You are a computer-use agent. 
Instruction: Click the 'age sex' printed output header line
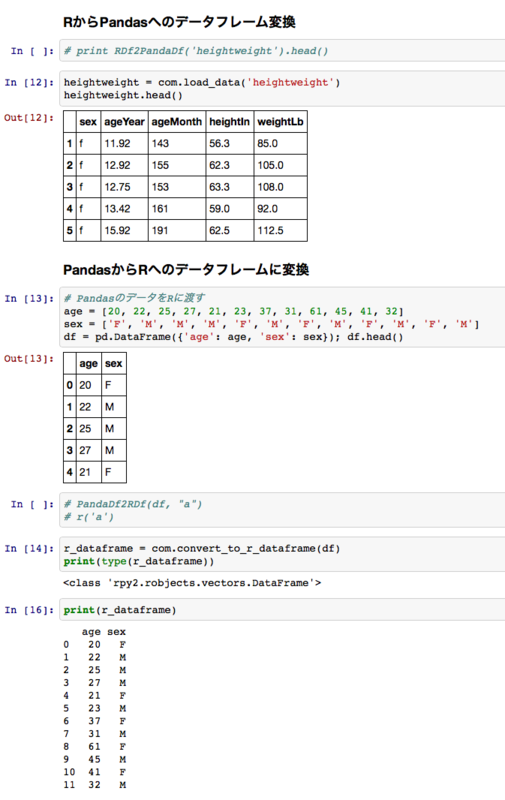click(x=104, y=632)
